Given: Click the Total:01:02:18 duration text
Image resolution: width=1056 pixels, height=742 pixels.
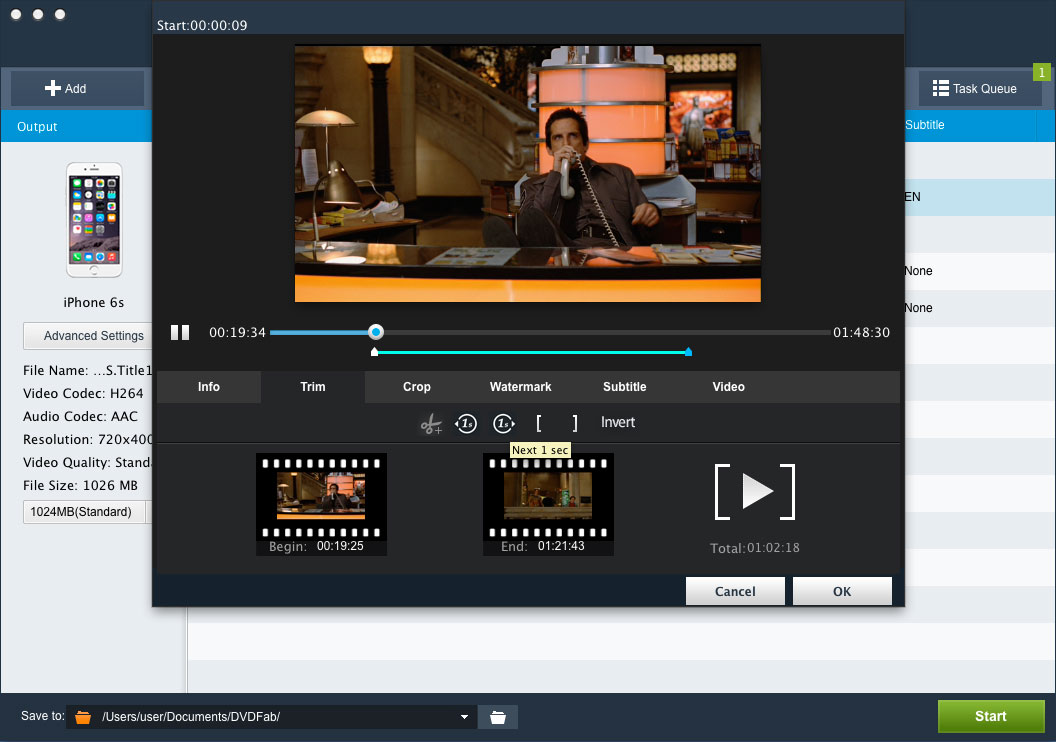Looking at the screenshot, I should click(x=755, y=548).
